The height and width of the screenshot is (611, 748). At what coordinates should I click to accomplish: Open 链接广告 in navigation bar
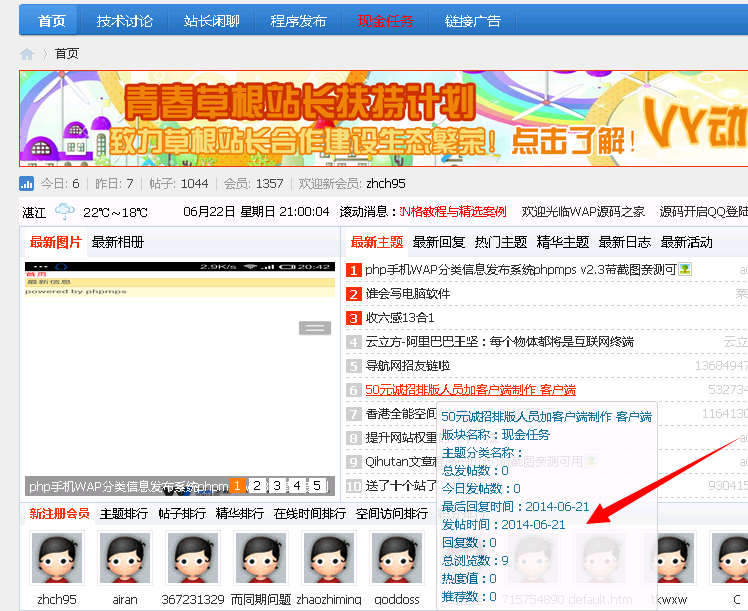tap(473, 21)
